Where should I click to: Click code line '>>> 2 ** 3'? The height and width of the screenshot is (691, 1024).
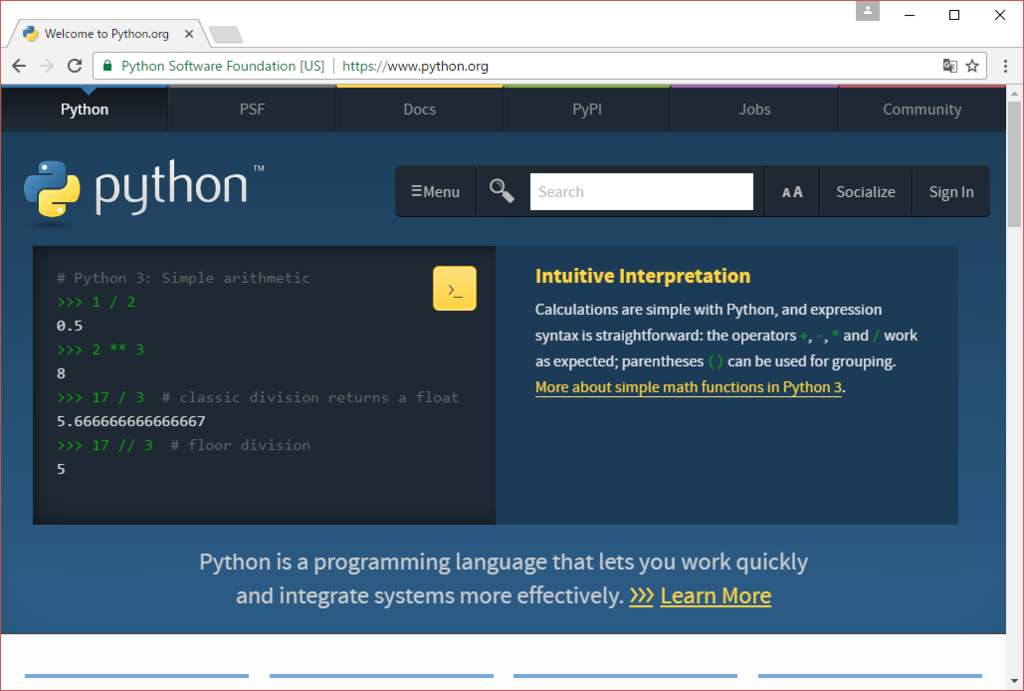(101, 349)
